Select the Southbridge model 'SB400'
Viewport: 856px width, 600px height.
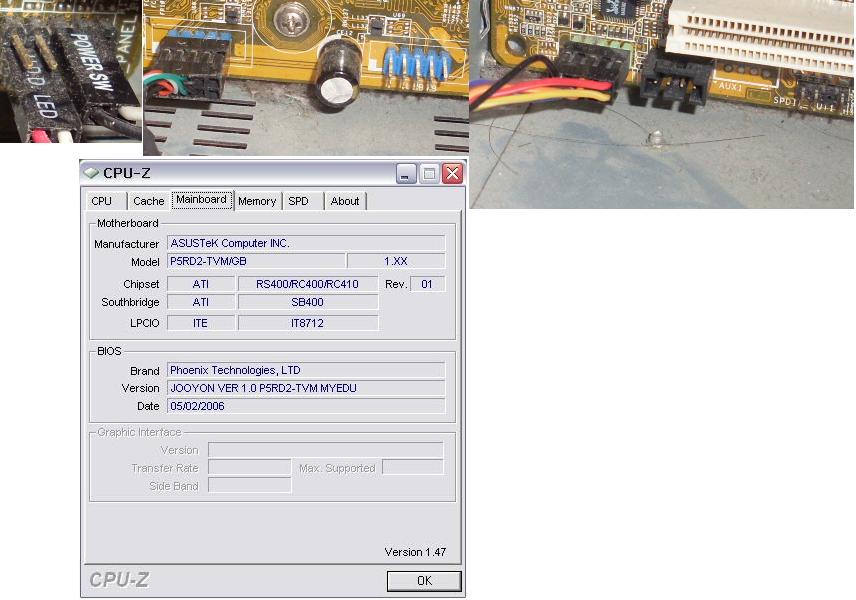click(308, 302)
